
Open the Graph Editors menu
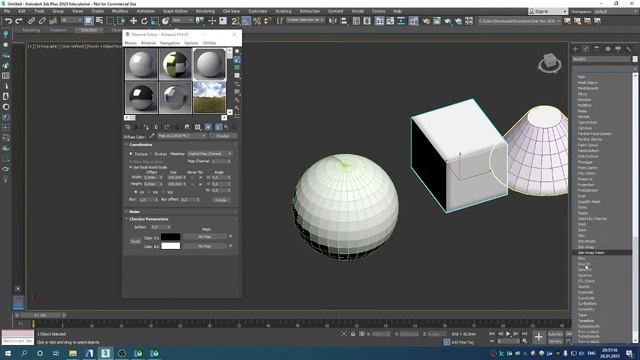(x=176, y=11)
